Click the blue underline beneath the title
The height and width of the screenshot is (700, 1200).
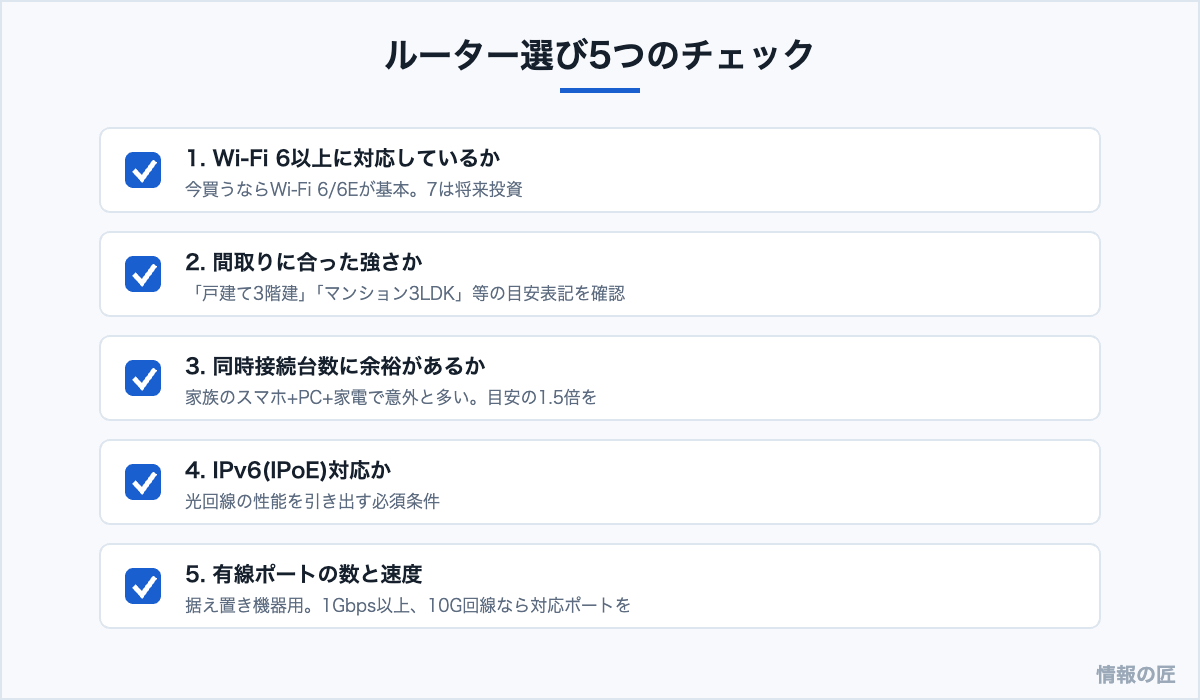(x=600, y=90)
